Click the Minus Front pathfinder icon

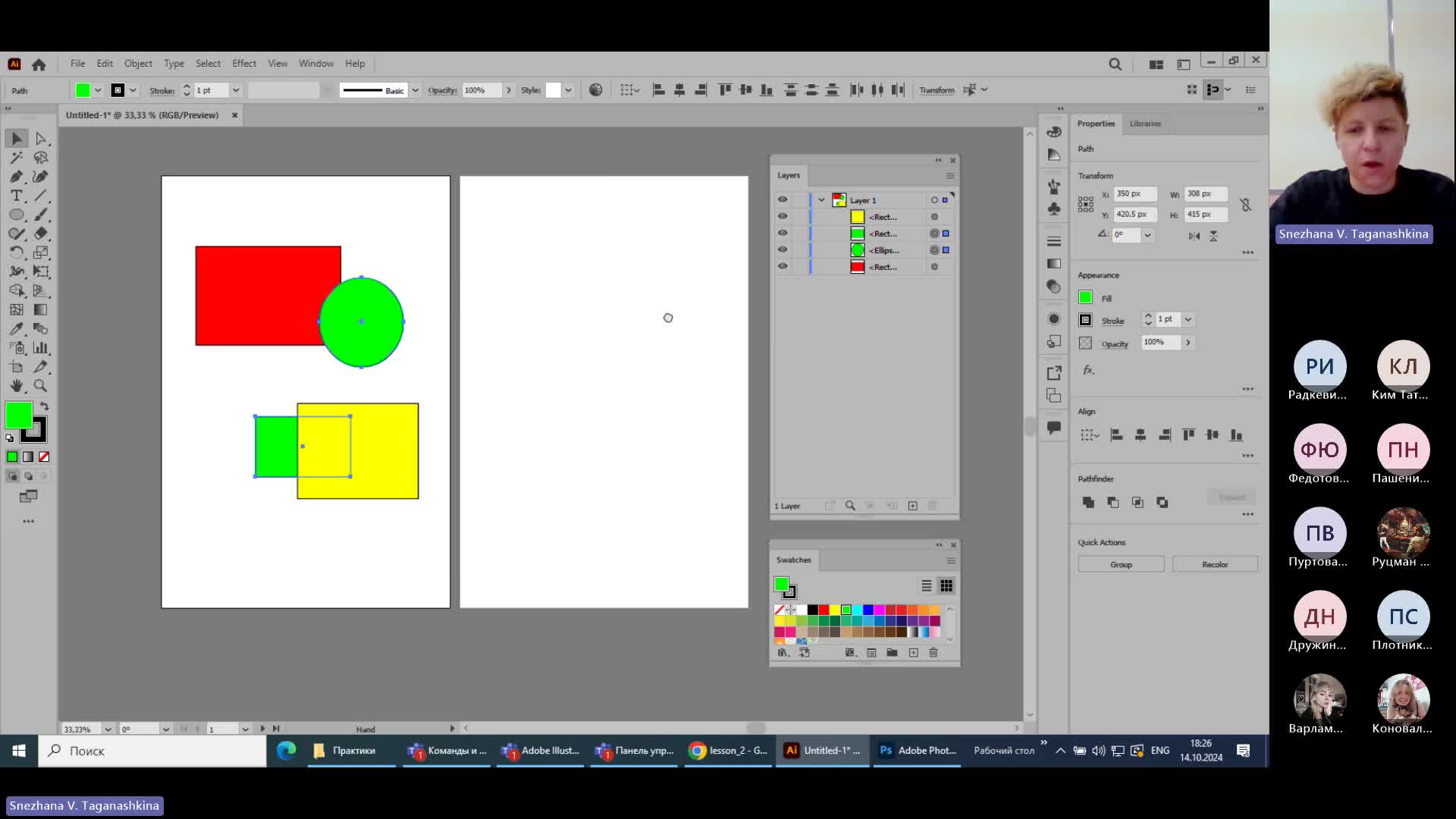point(1112,502)
